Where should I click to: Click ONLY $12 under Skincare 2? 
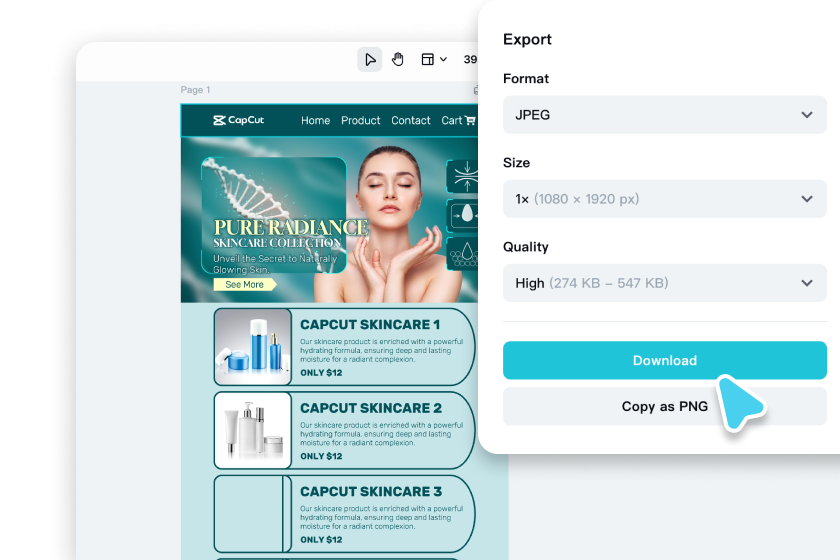(x=321, y=457)
